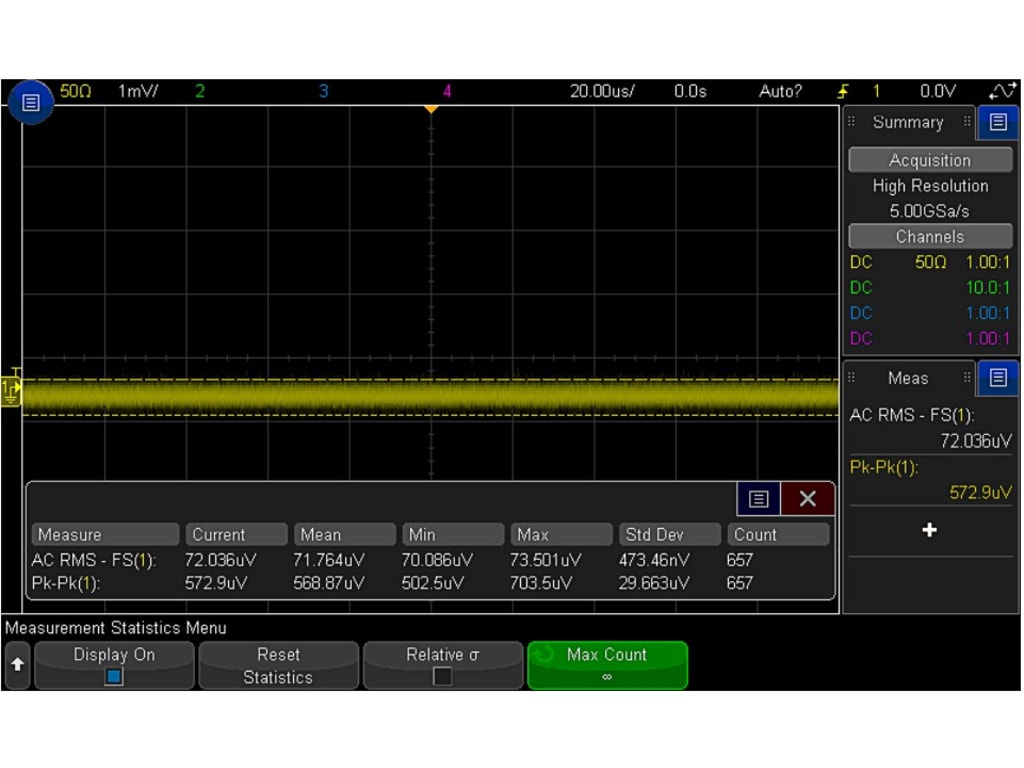Tap the orange trigger time reference marker

430,110
